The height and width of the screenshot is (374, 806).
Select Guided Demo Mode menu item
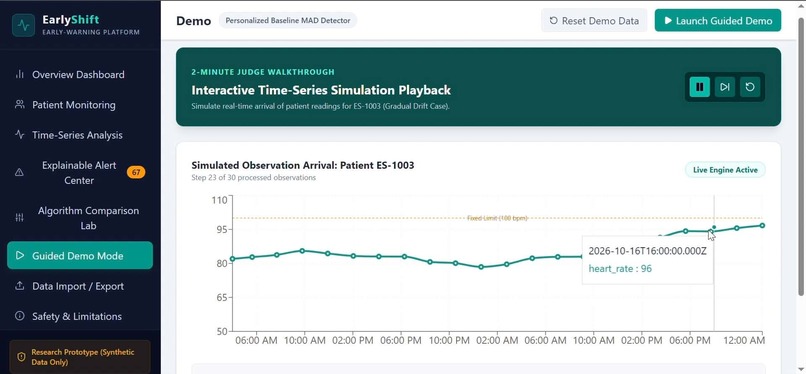pyautogui.click(x=80, y=255)
